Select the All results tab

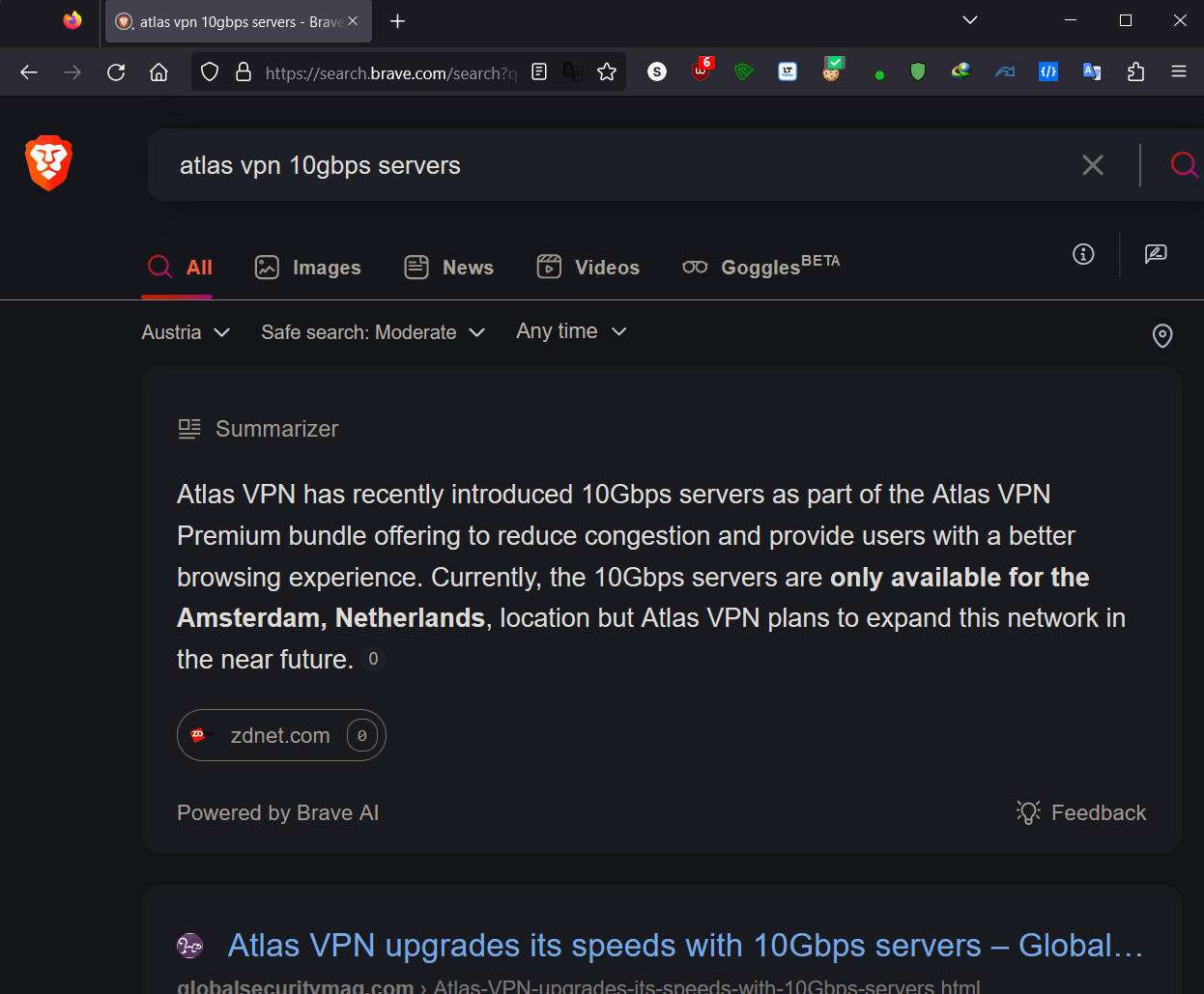[180, 268]
